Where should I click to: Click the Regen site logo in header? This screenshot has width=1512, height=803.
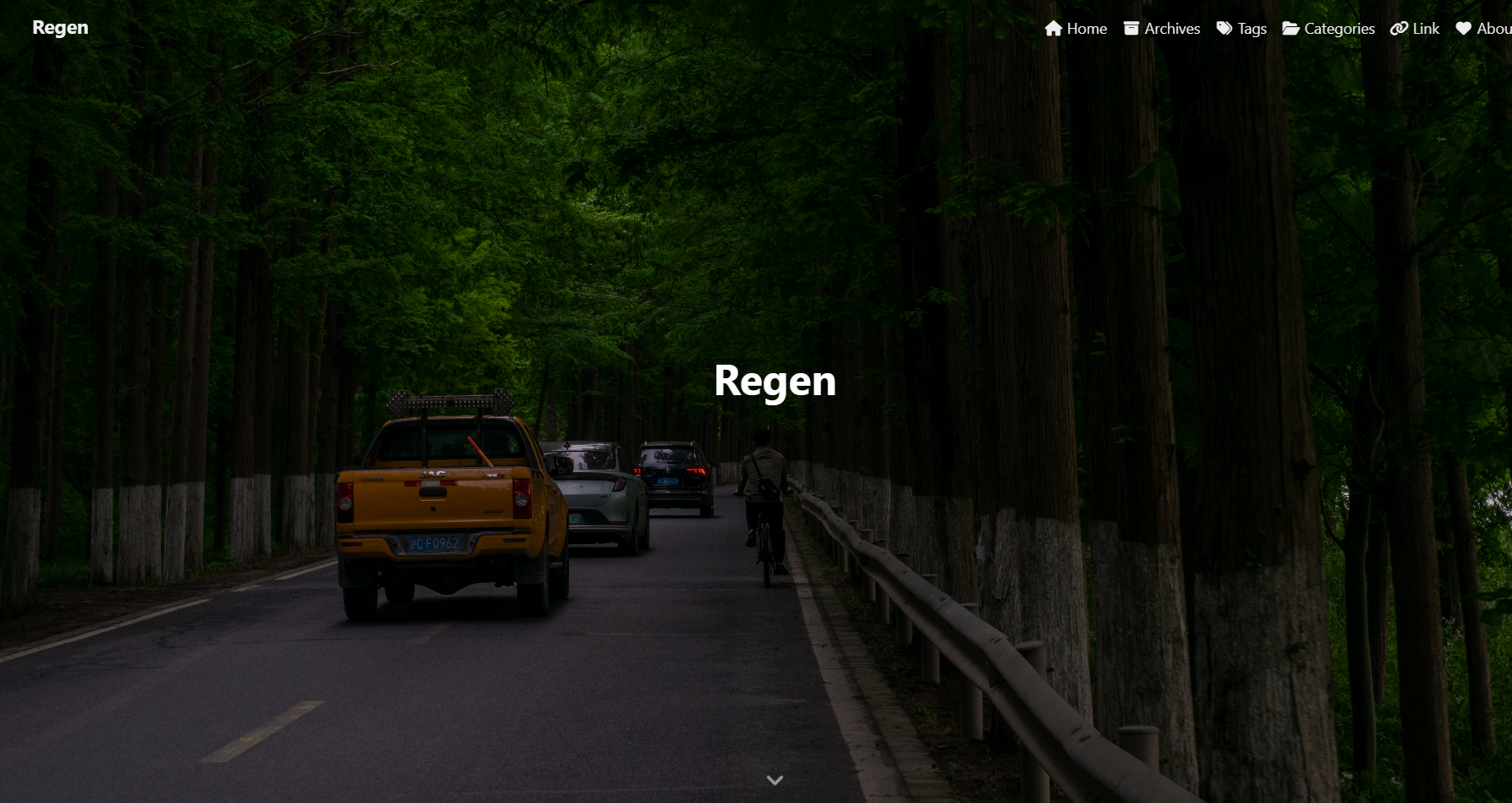click(60, 28)
